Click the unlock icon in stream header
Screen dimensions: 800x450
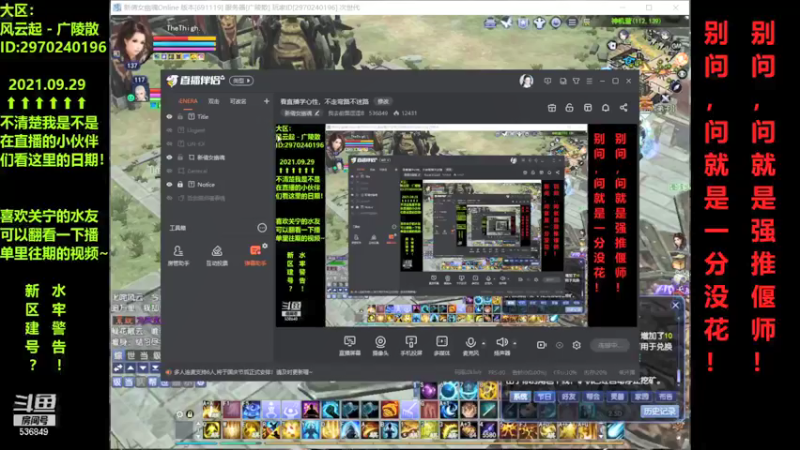(569, 108)
